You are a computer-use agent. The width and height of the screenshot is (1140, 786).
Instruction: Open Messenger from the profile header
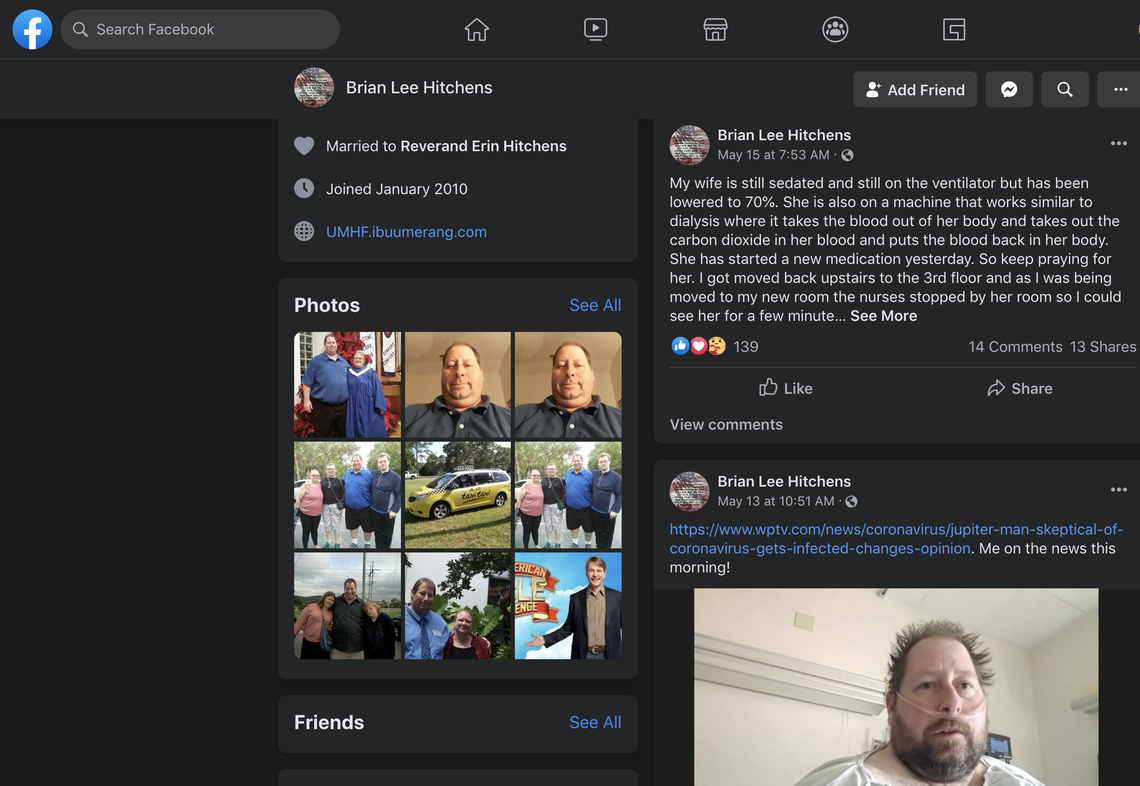tap(1008, 89)
